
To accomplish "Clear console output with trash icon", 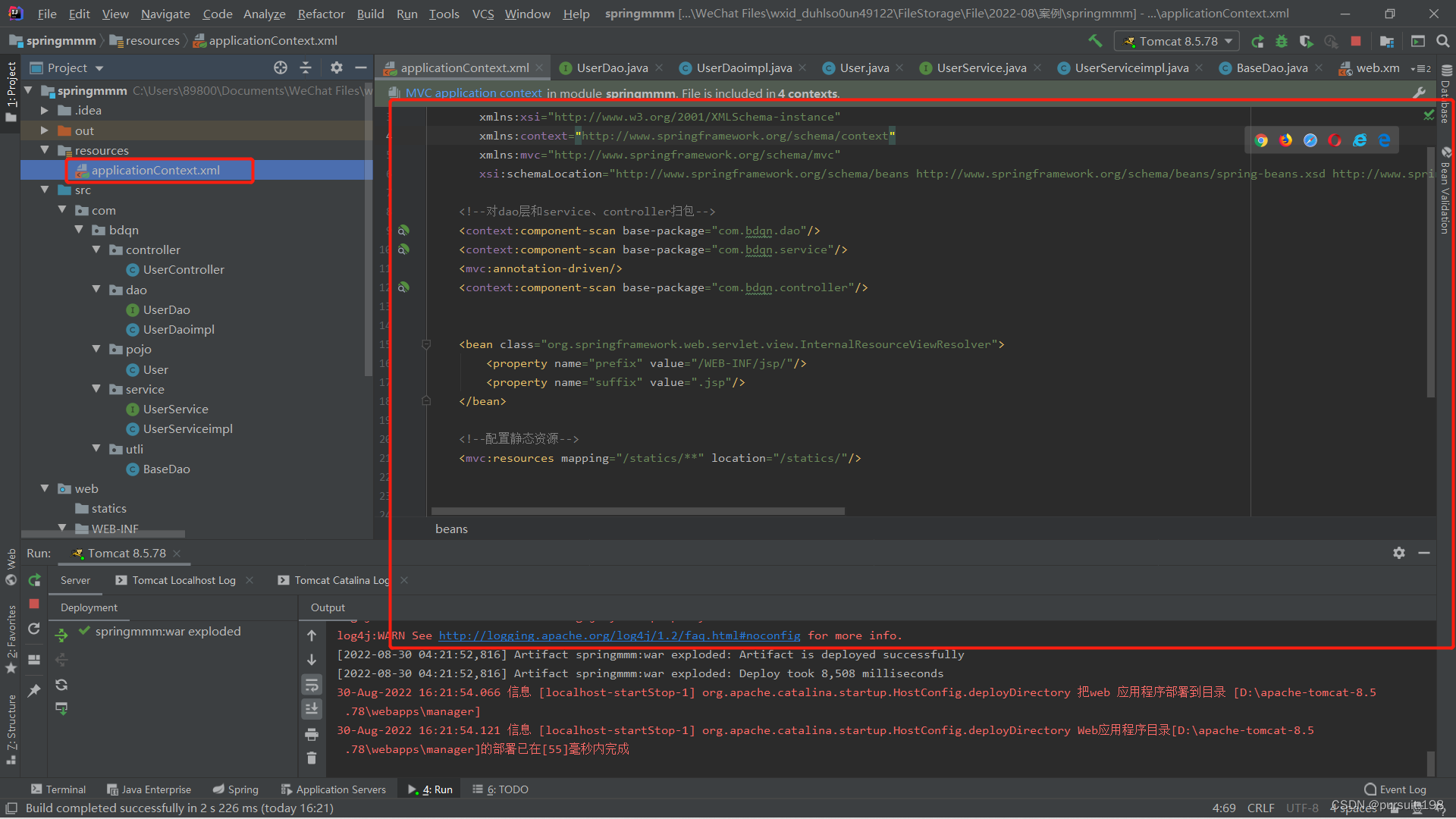I will 312,758.
